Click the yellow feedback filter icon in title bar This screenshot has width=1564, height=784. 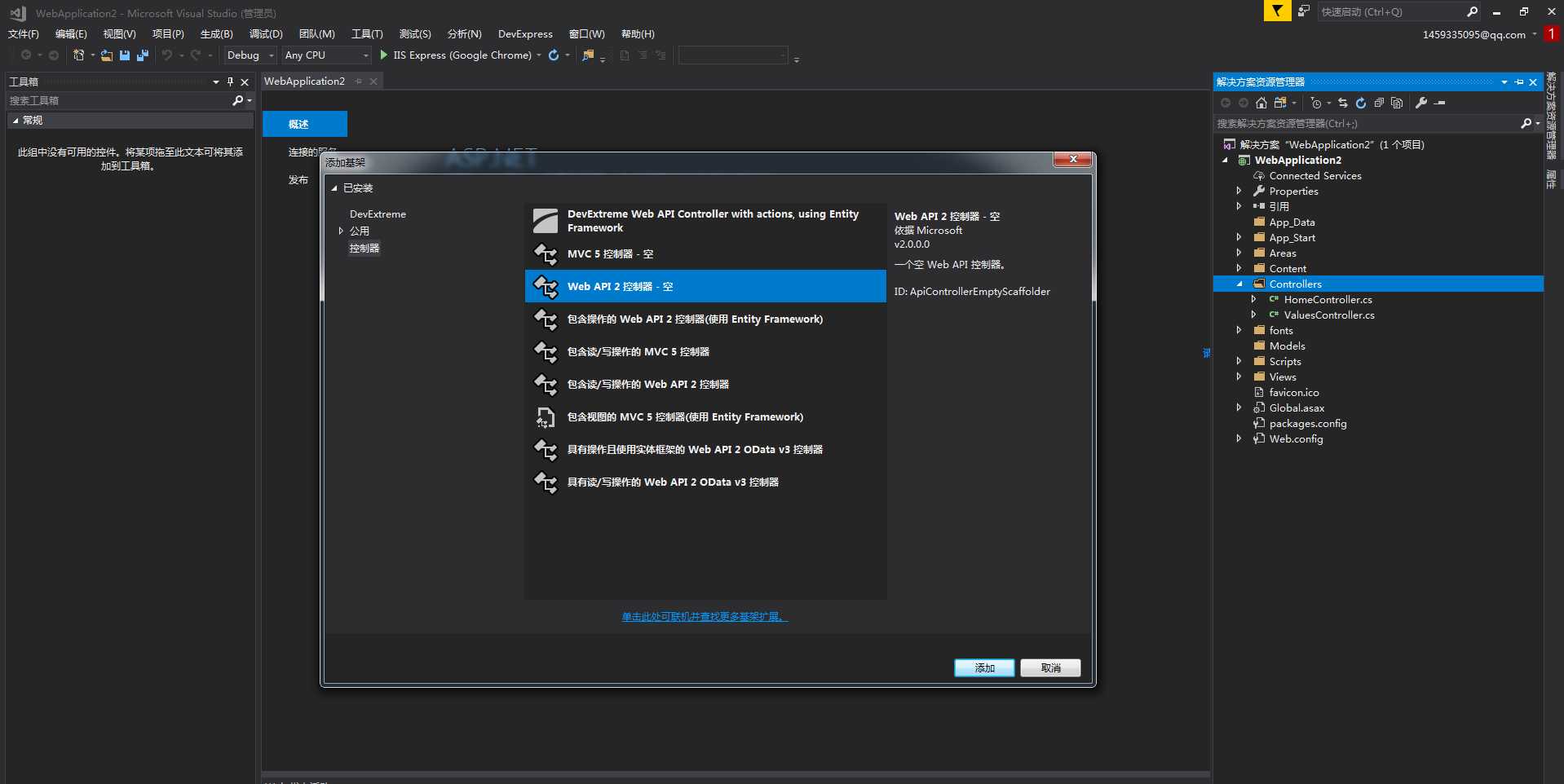pos(1277,11)
